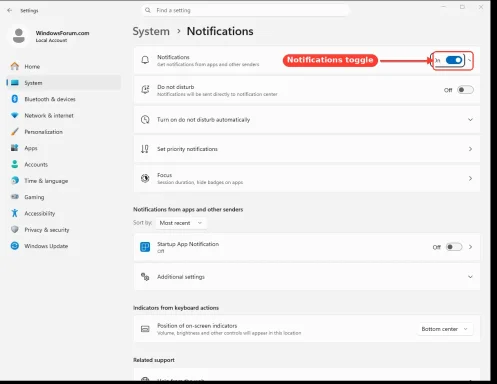The image size is (497, 384).
Task: Select Apps in the sidebar
Action: click(63, 148)
